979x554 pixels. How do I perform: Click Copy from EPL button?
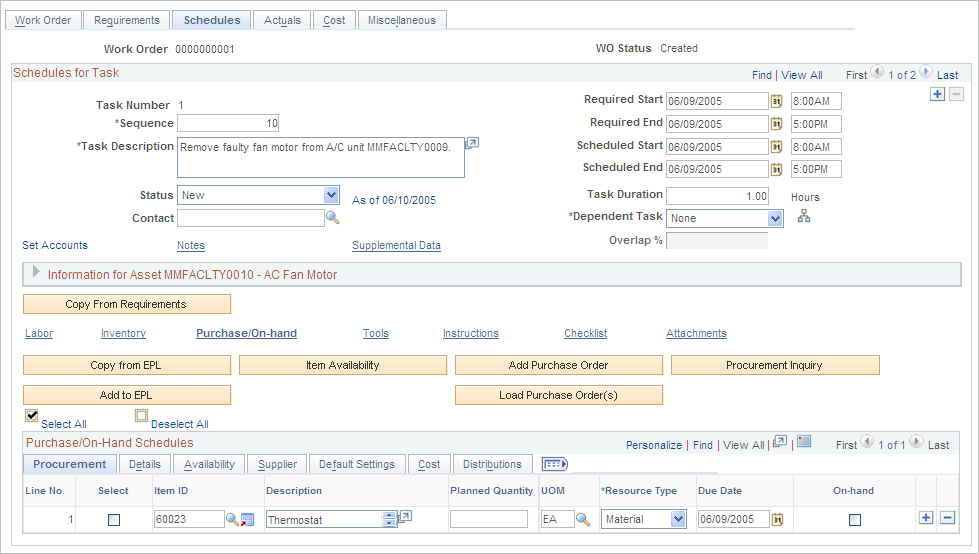(x=127, y=365)
